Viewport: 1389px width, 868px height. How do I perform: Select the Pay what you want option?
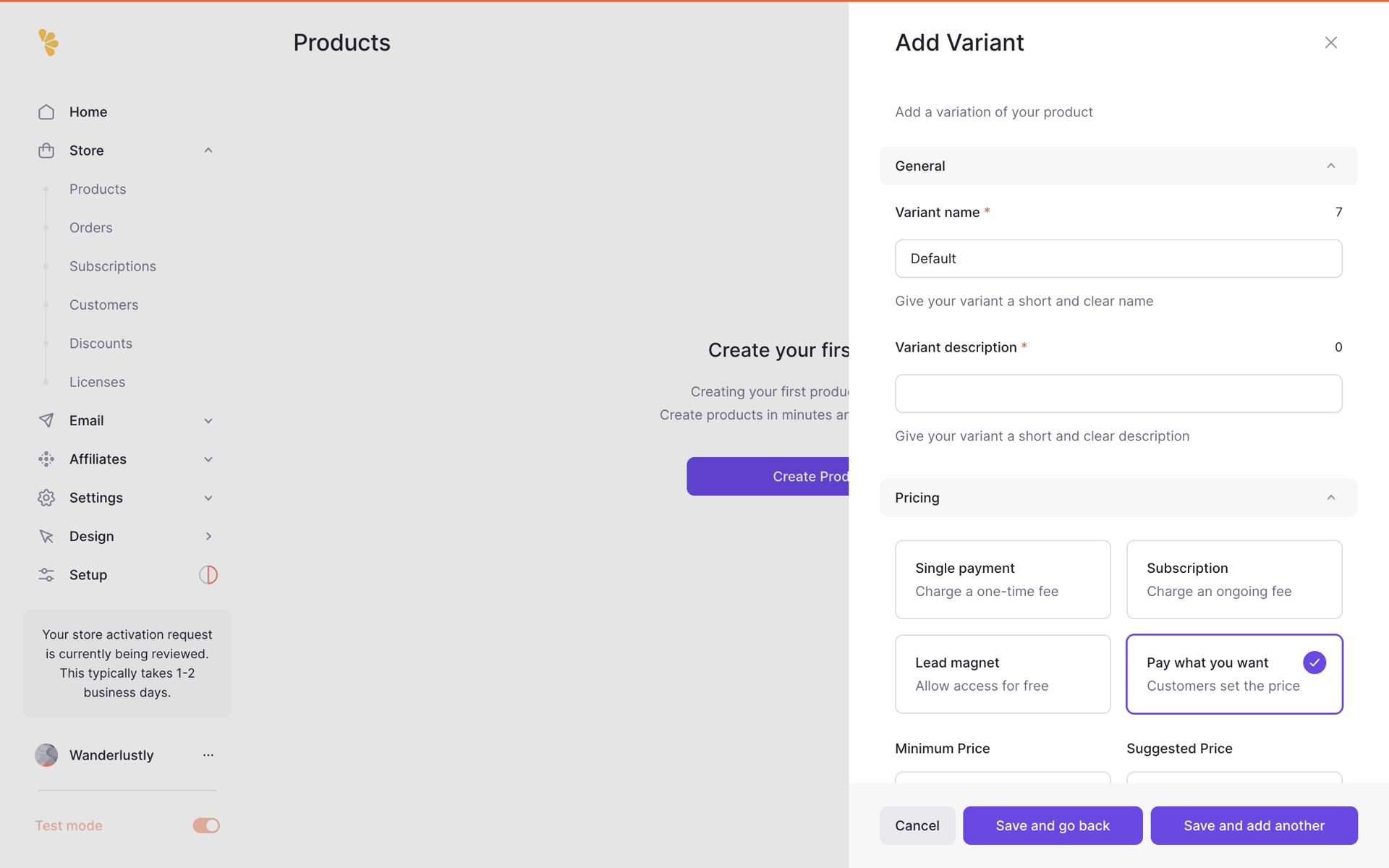[x=1234, y=674]
